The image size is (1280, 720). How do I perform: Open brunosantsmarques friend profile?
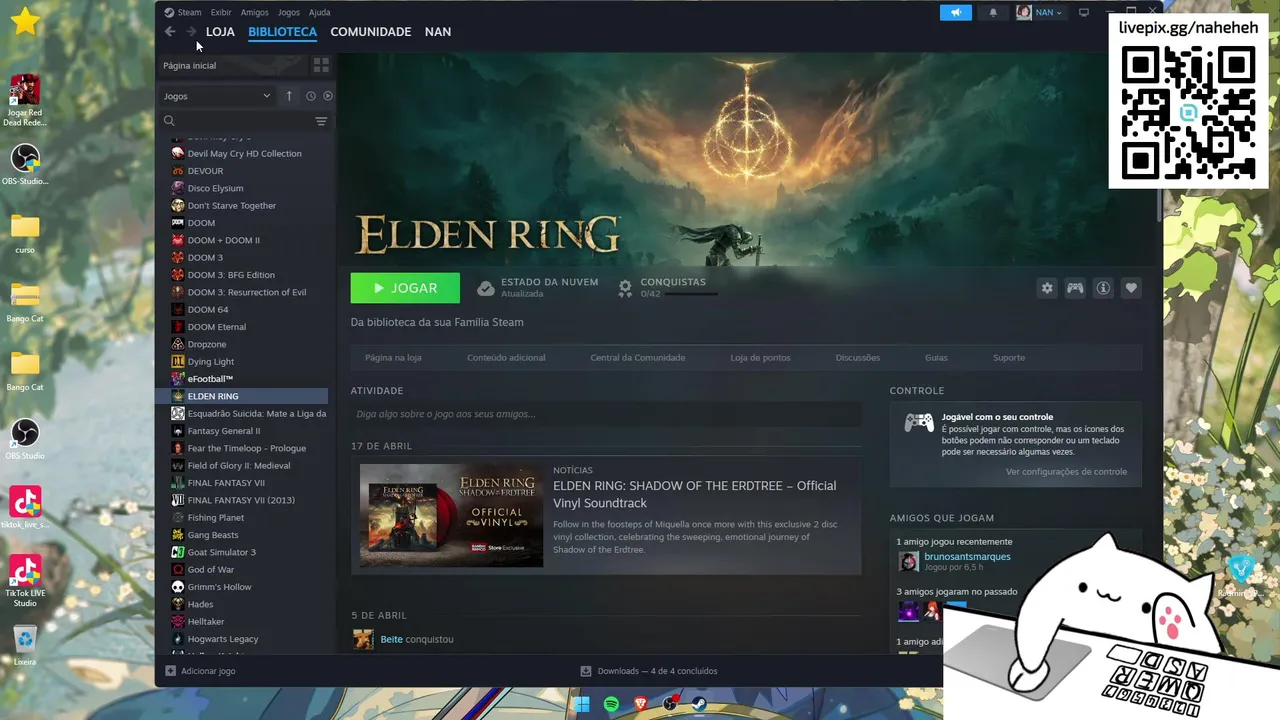click(x=967, y=557)
